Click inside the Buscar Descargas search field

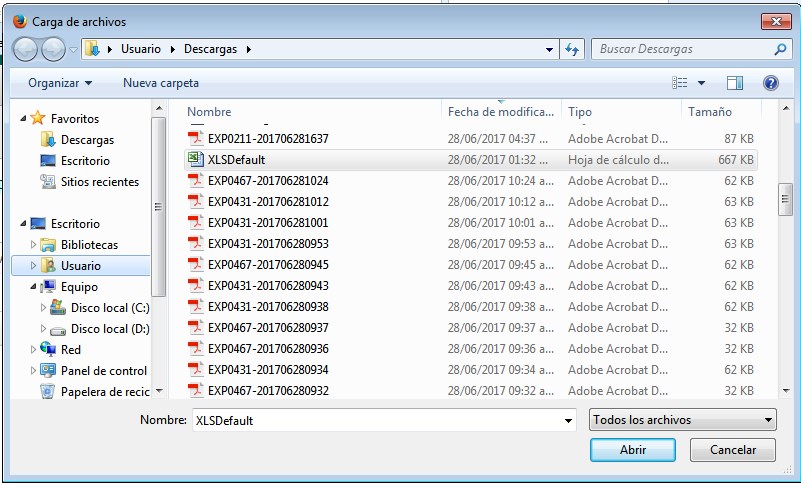[x=680, y=49]
